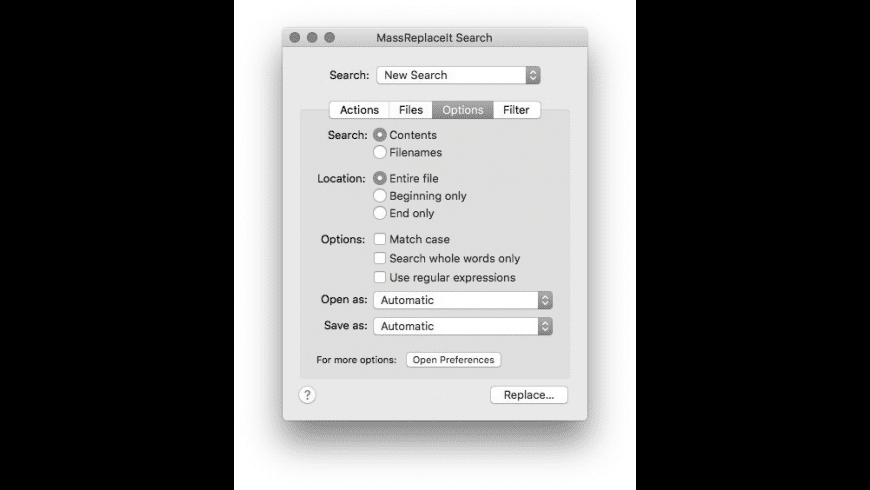Minimize the MassReplaceIt Search window
This screenshot has width=870, height=490.
click(x=312, y=37)
